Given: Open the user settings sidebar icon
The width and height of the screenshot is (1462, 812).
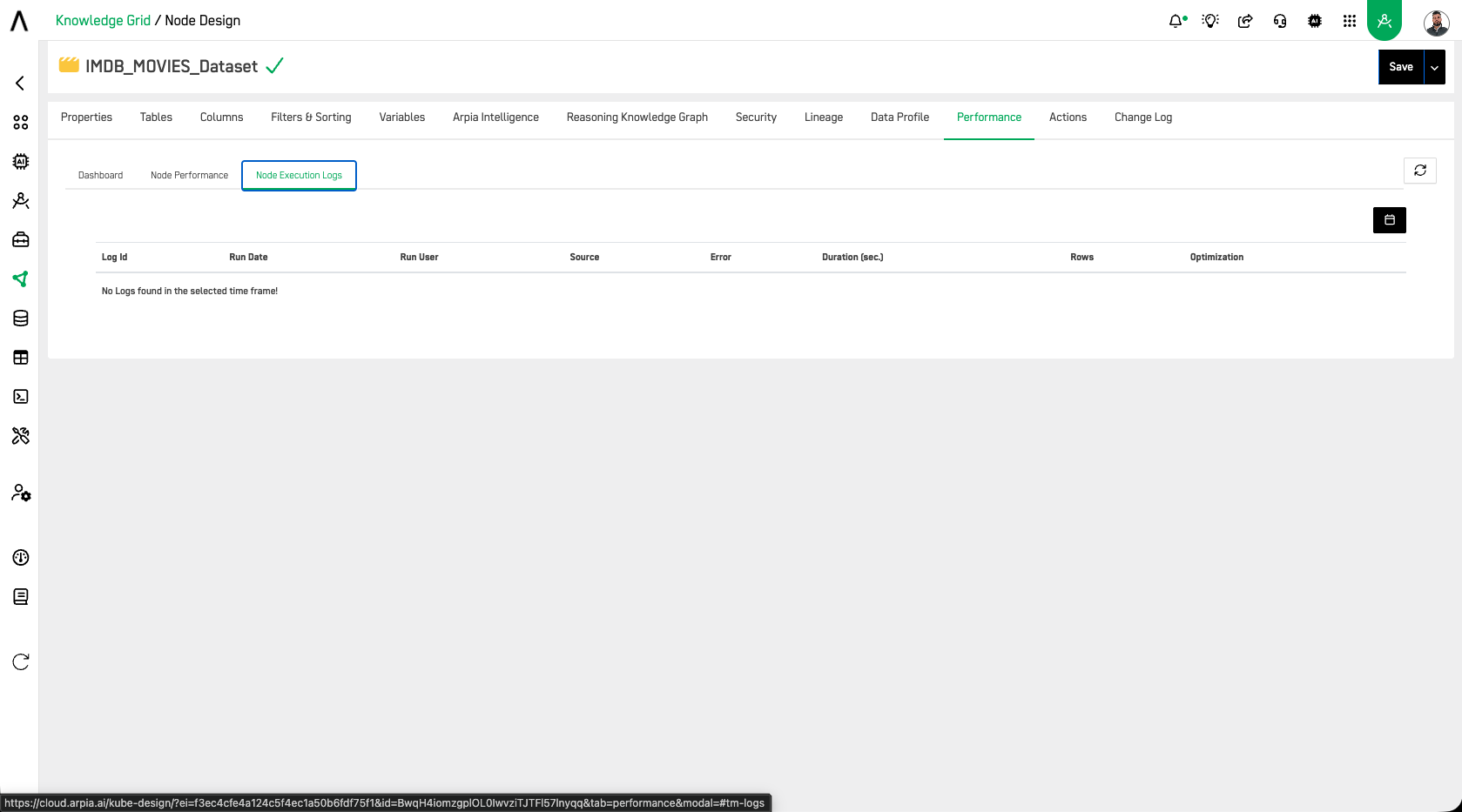Looking at the screenshot, I should tap(21, 493).
